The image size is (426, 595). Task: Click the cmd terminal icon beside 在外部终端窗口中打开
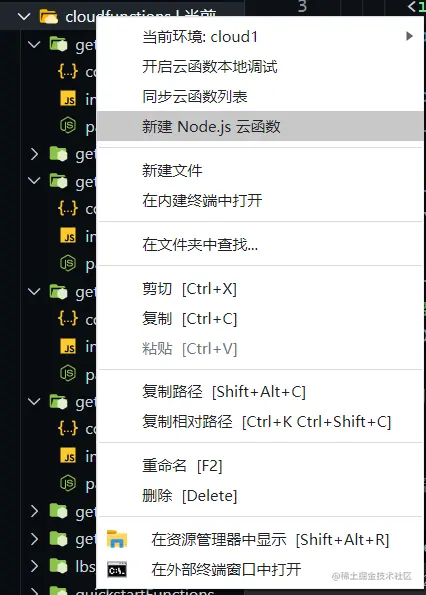pos(116,569)
